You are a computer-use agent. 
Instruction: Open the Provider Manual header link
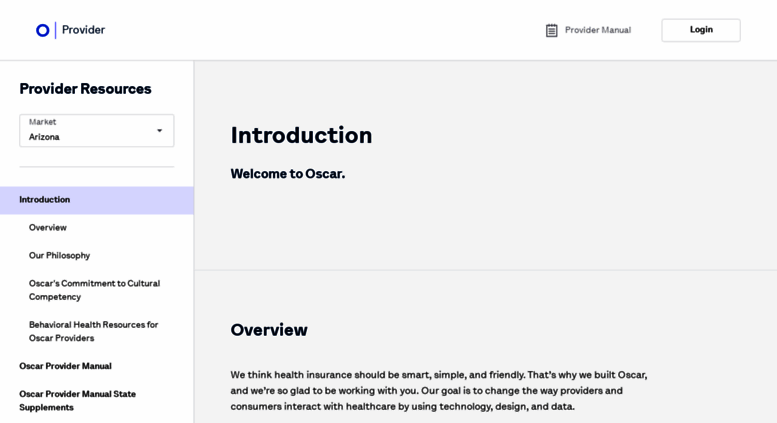point(597,30)
